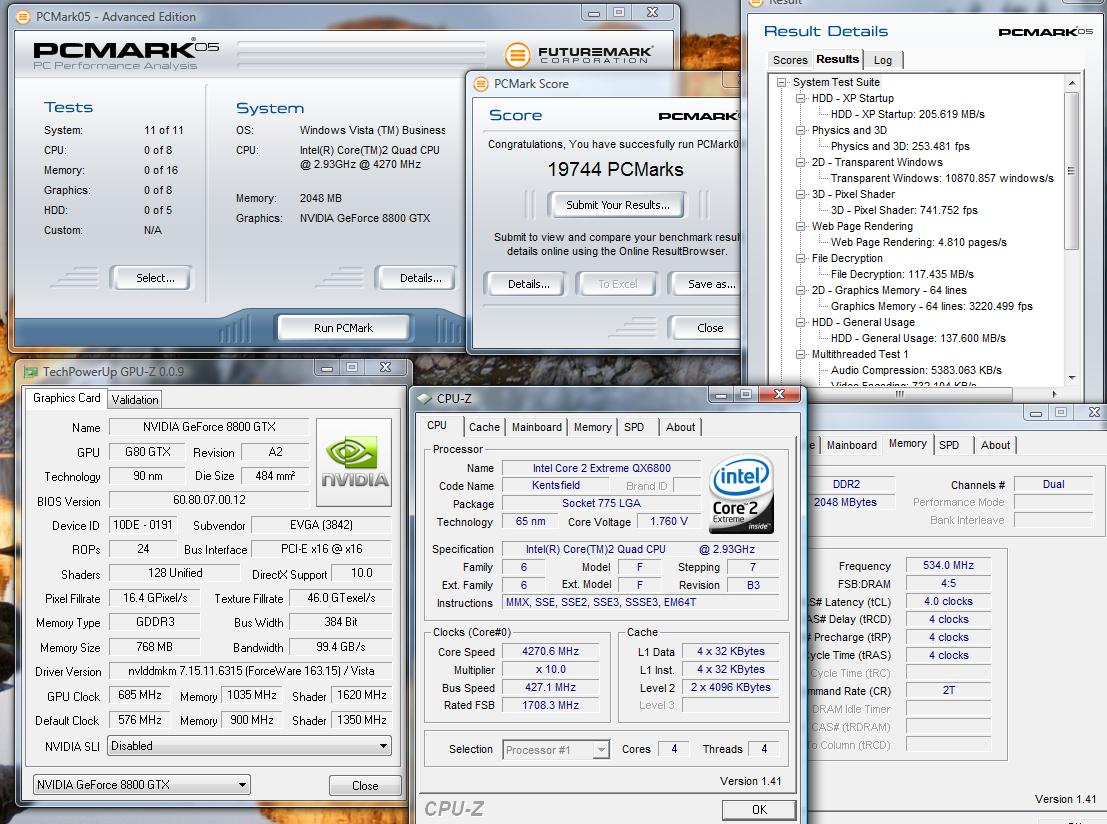Select the Physics and 3D: 253.481 fps row
This screenshot has width=1107, height=824.
tap(900, 146)
